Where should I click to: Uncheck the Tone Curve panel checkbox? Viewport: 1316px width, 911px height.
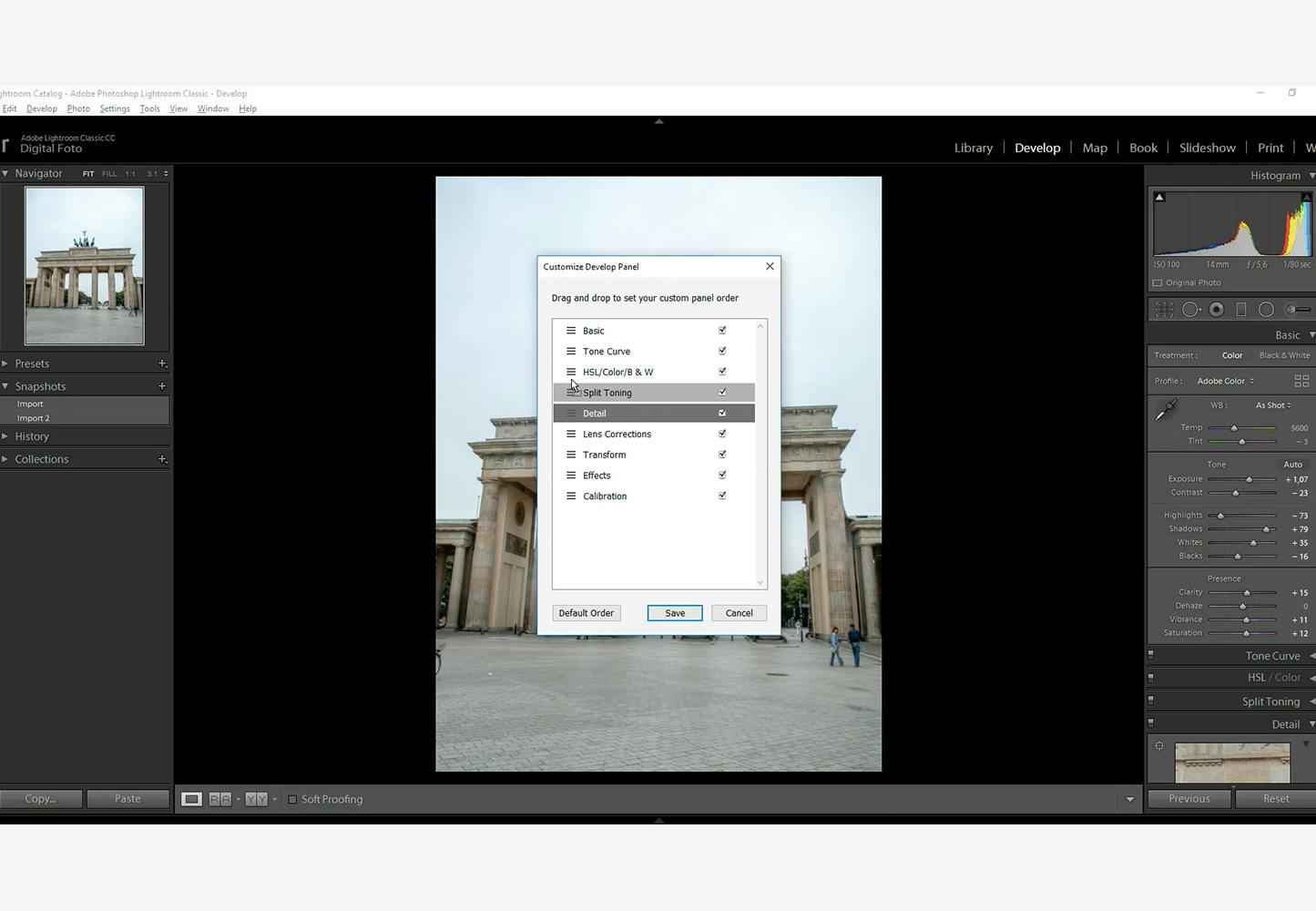pos(722,352)
